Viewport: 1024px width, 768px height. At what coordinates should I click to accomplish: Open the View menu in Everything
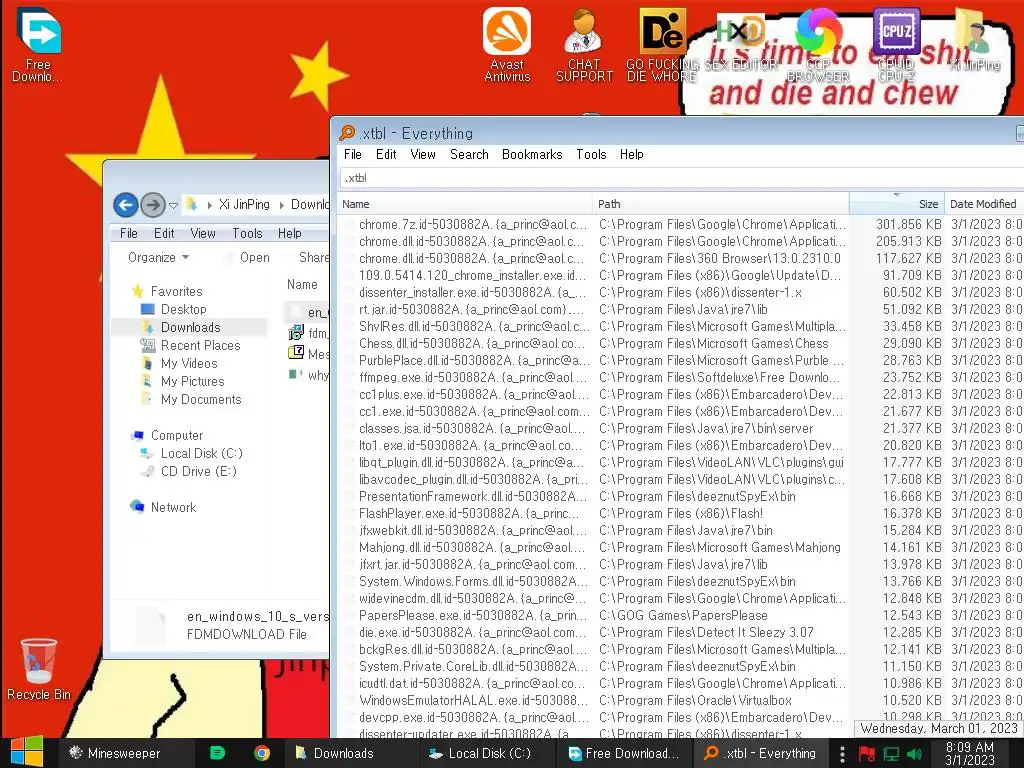pos(423,154)
